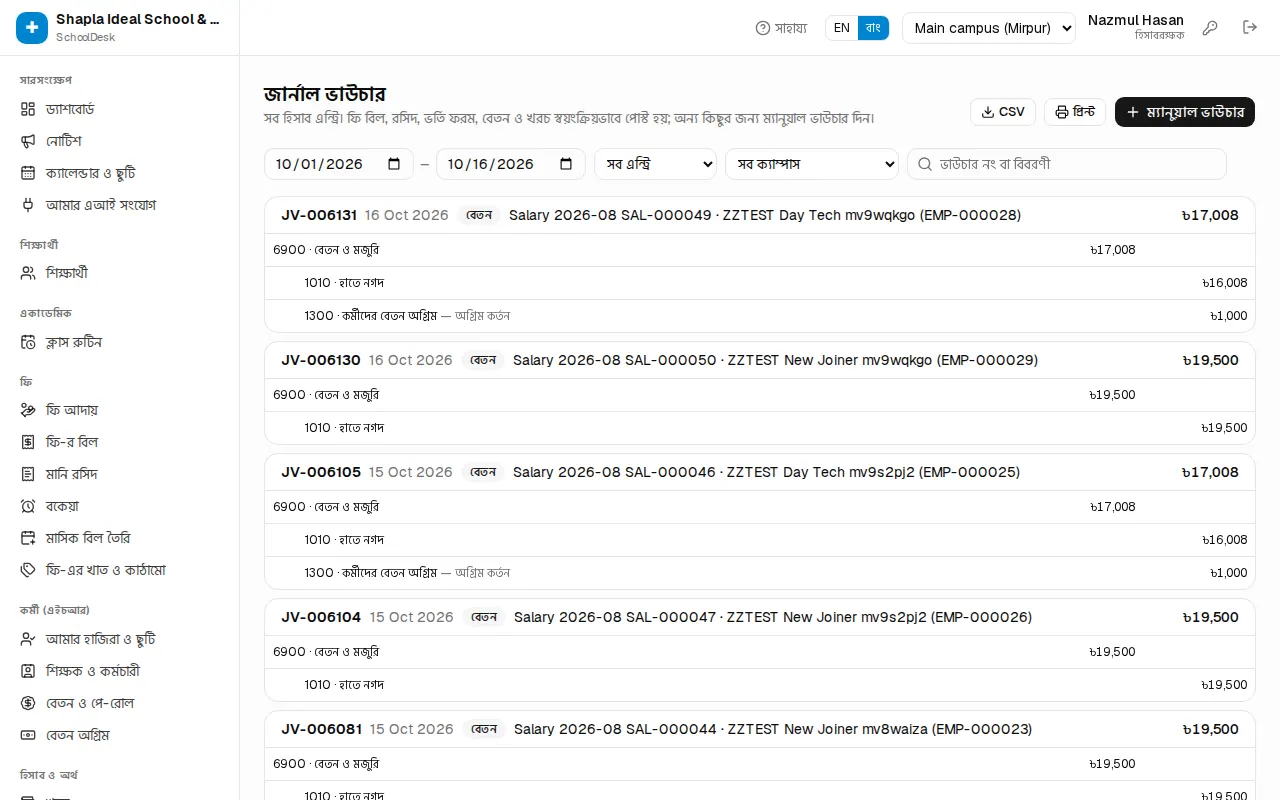
Task: Open the start date calendar picker icon
Action: [x=394, y=164]
